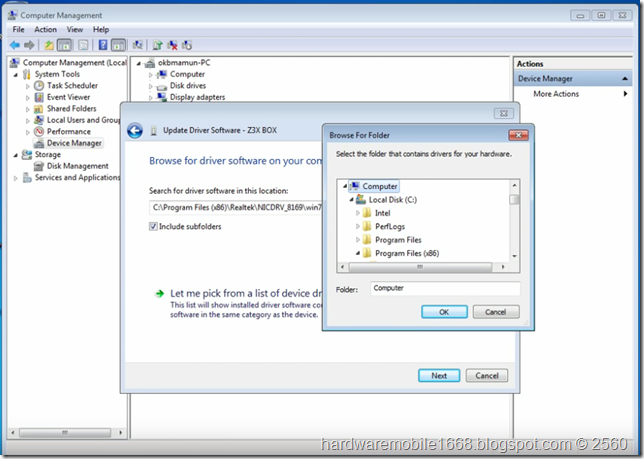Select Computer Management (Local) root
The image size is (644, 459).
click(x=74, y=62)
